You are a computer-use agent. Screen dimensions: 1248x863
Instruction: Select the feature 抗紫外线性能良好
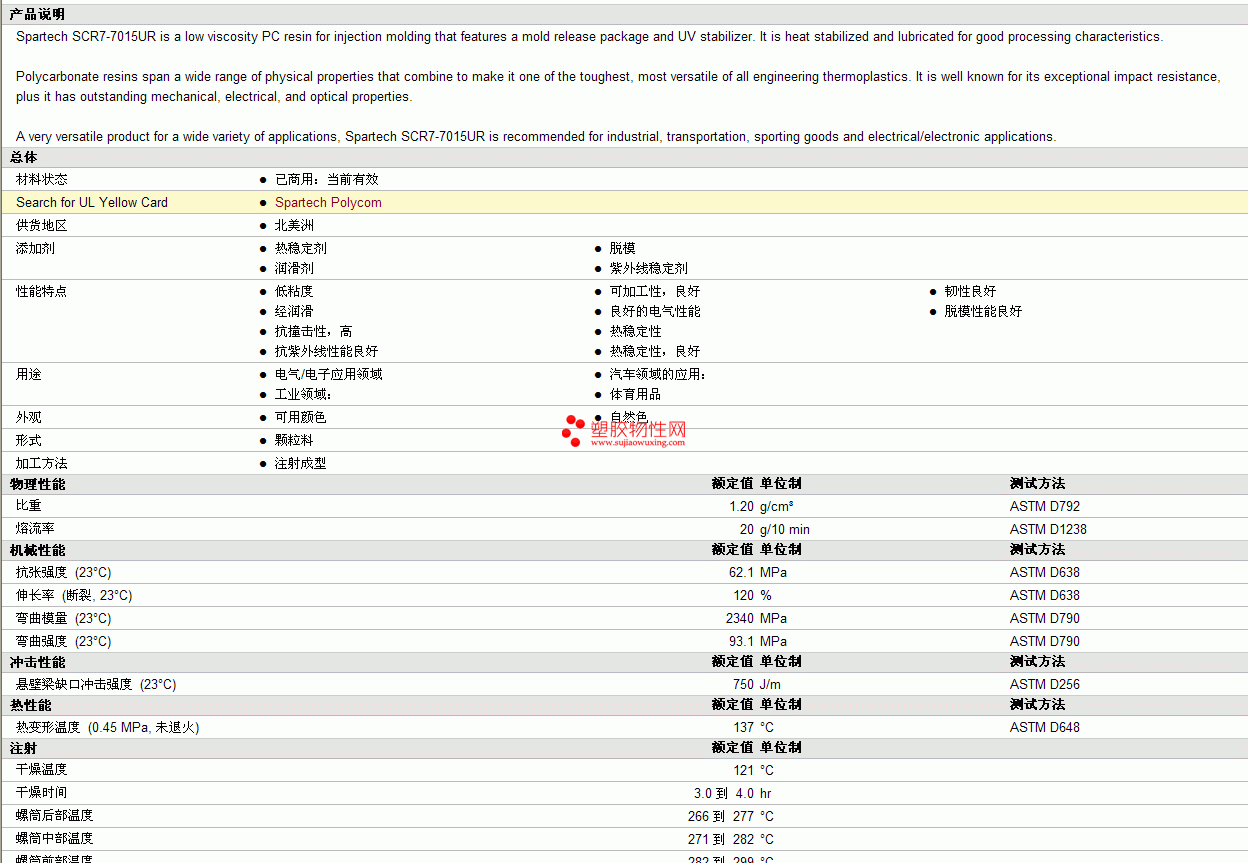(327, 351)
